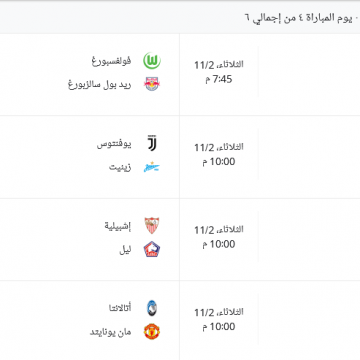Click the Red Bull Salzburg crest
The width and height of the screenshot is (360, 360).
[152, 84]
